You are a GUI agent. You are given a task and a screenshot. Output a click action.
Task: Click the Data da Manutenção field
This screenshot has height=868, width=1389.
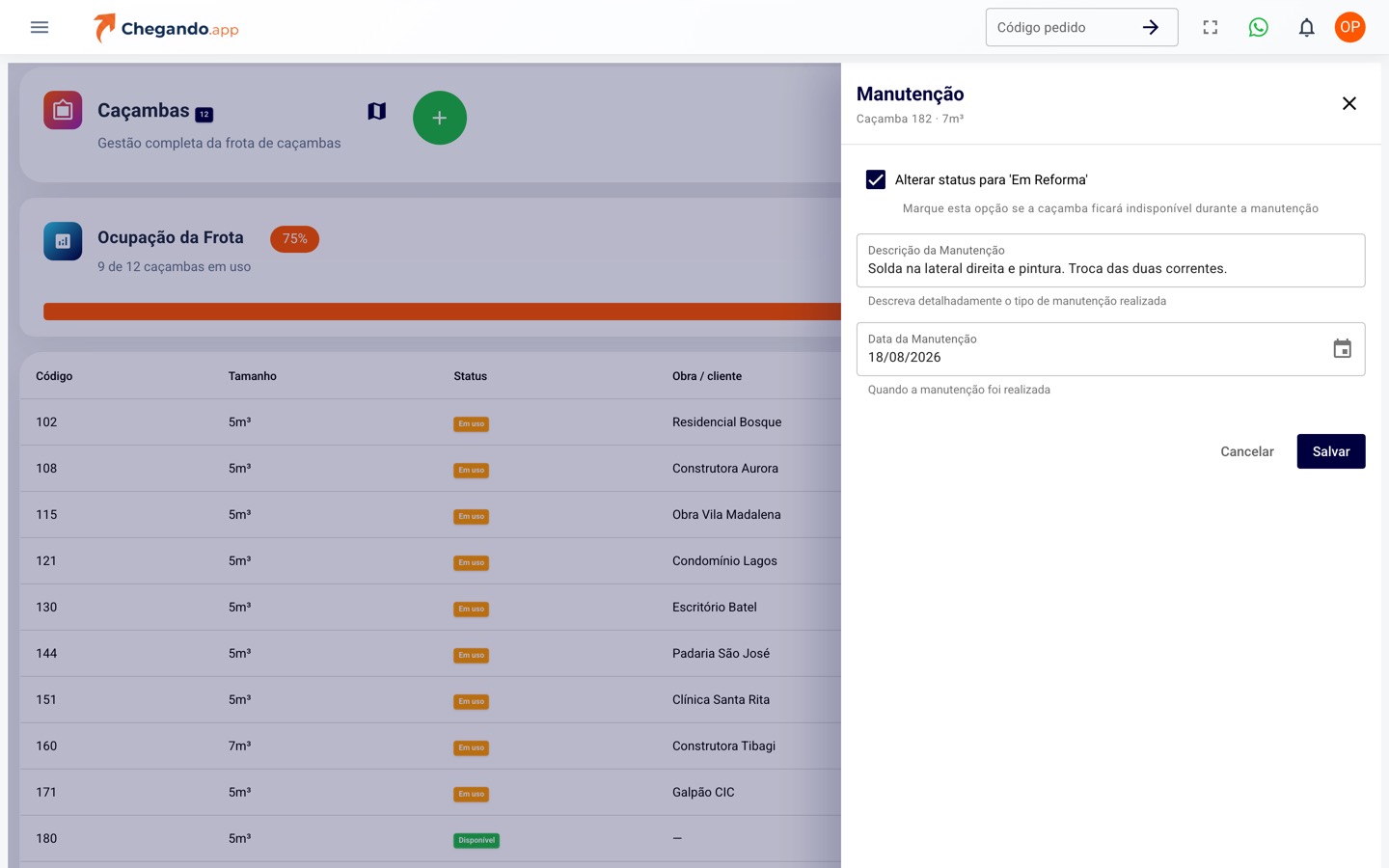tap(1110, 349)
